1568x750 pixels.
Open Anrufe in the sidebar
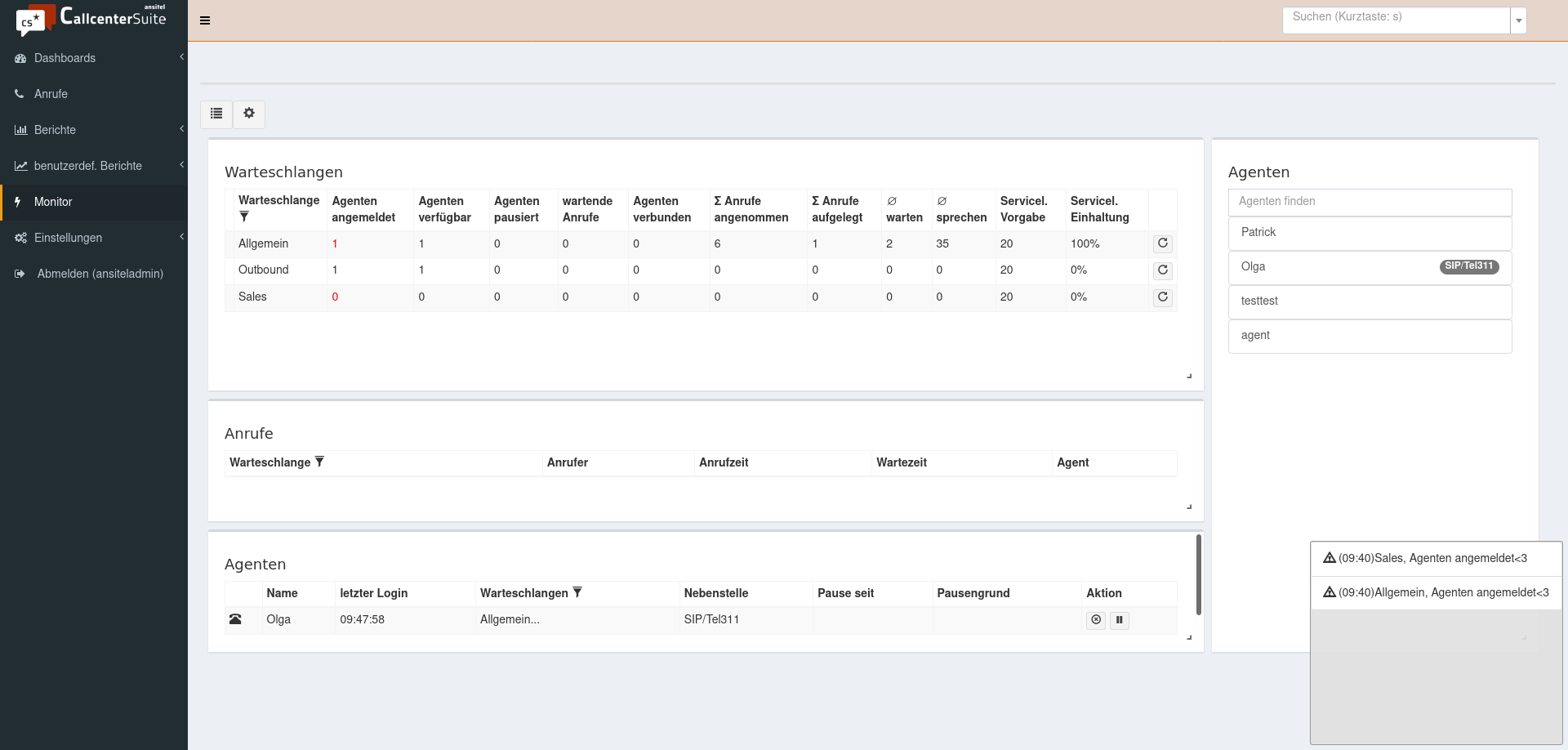[x=51, y=94]
